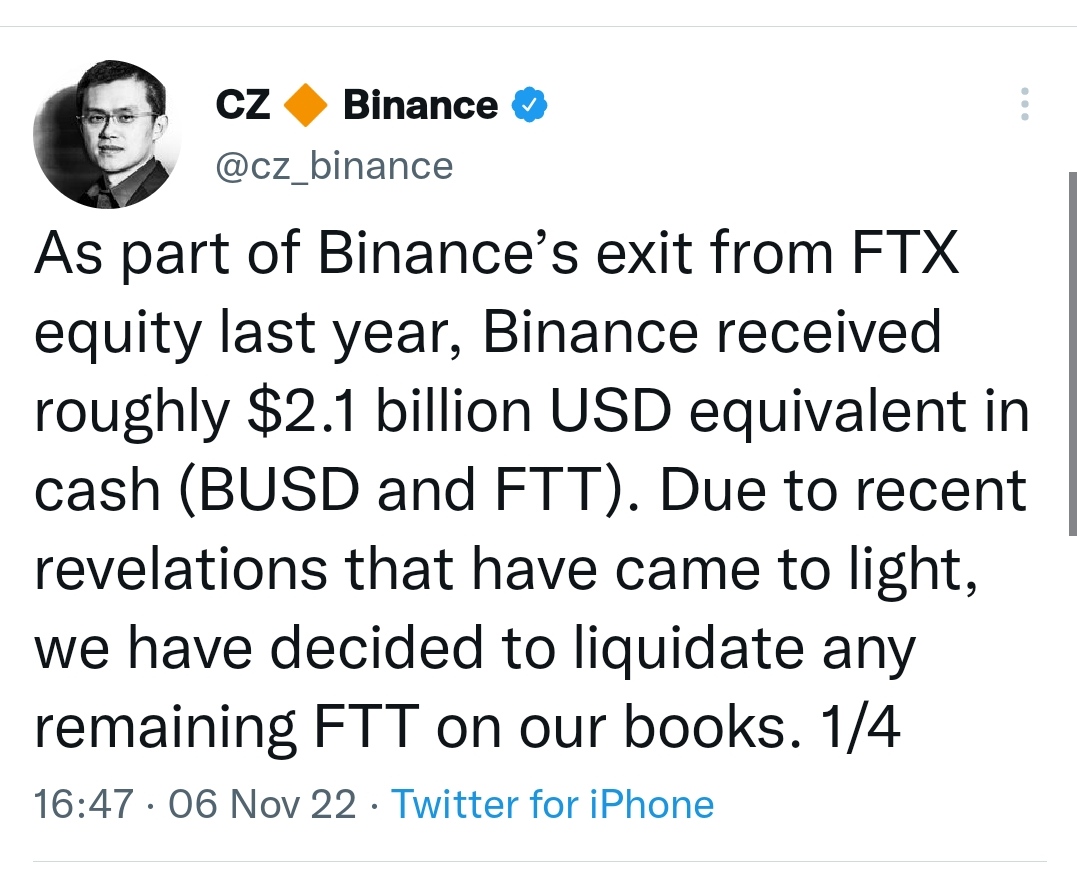This screenshot has height=873, width=1077.
Task: Click the word "FTX" in the first line
Action: tap(905, 253)
